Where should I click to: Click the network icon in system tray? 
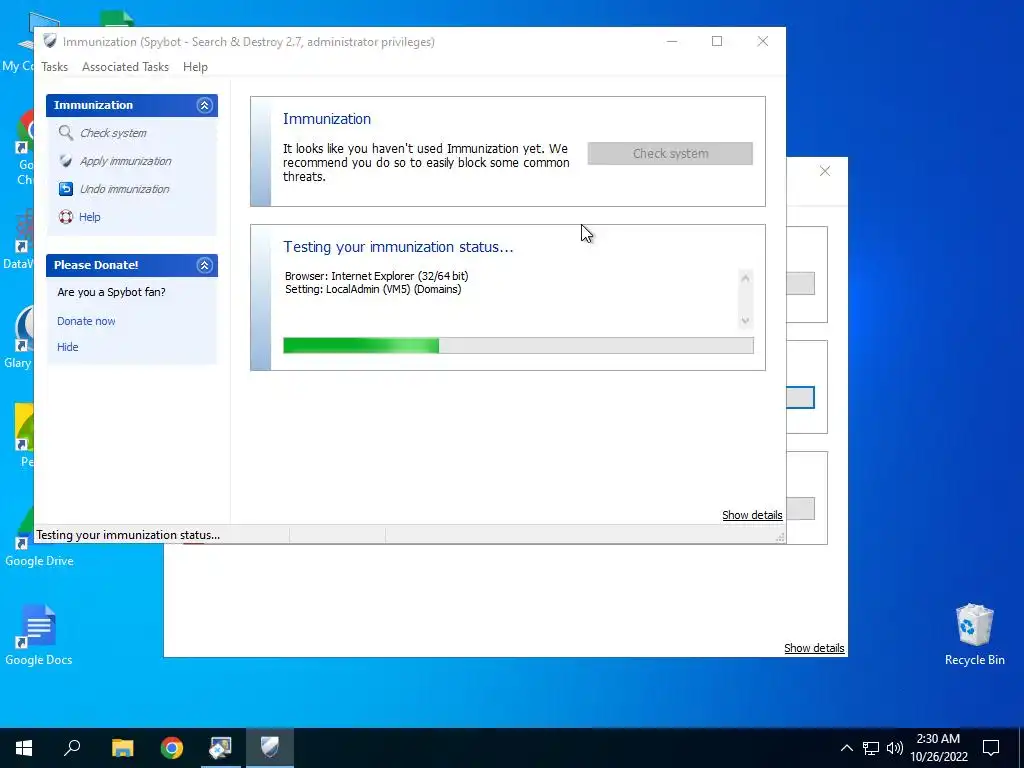pyautogui.click(x=871, y=748)
